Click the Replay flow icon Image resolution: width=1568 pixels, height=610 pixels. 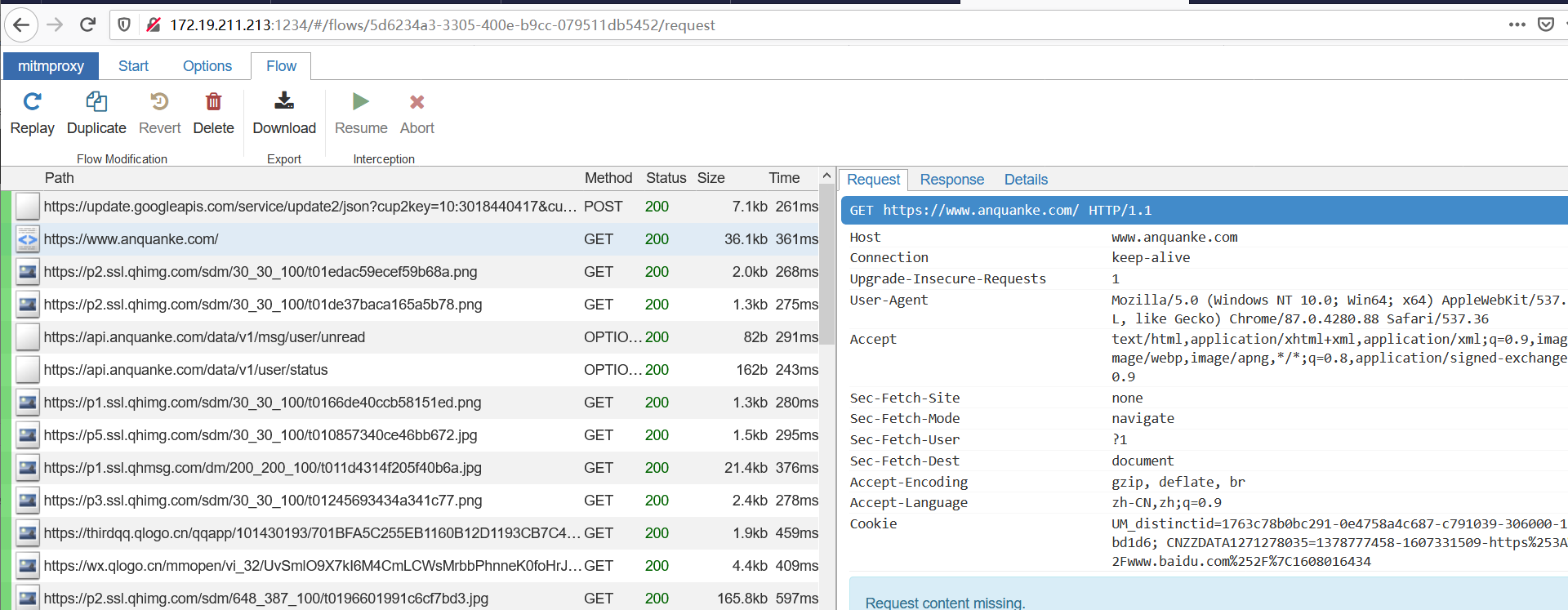click(x=32, y=102)
